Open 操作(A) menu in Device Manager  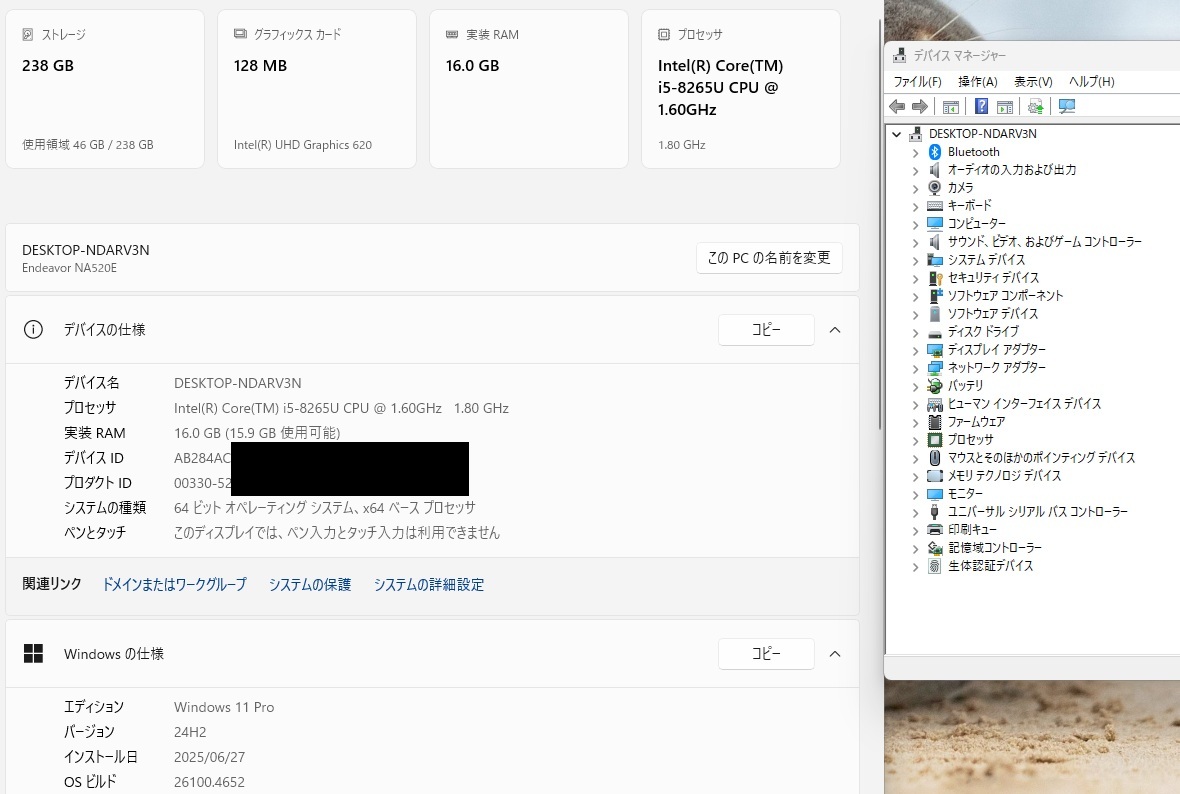978,81
